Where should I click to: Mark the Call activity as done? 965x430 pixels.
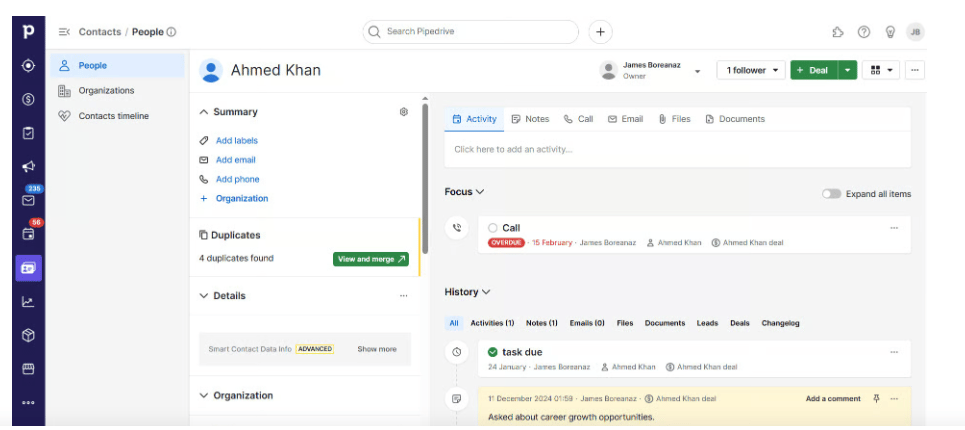coord(492,228)
